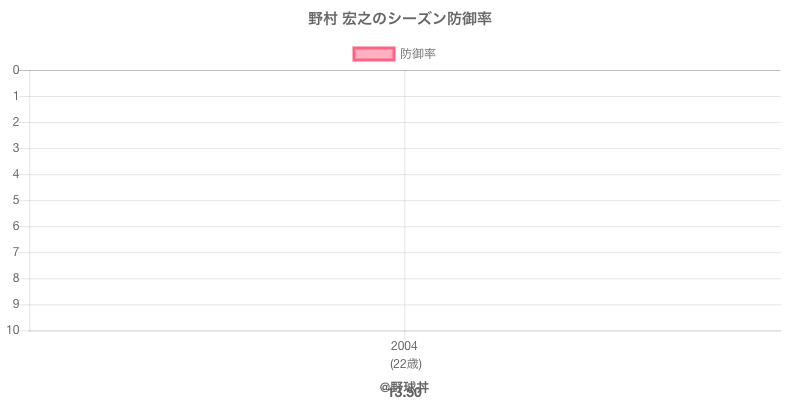This screenshot has width=800, height=400.
Task: Click the (22歳) age label
Action: coord(404,363)
